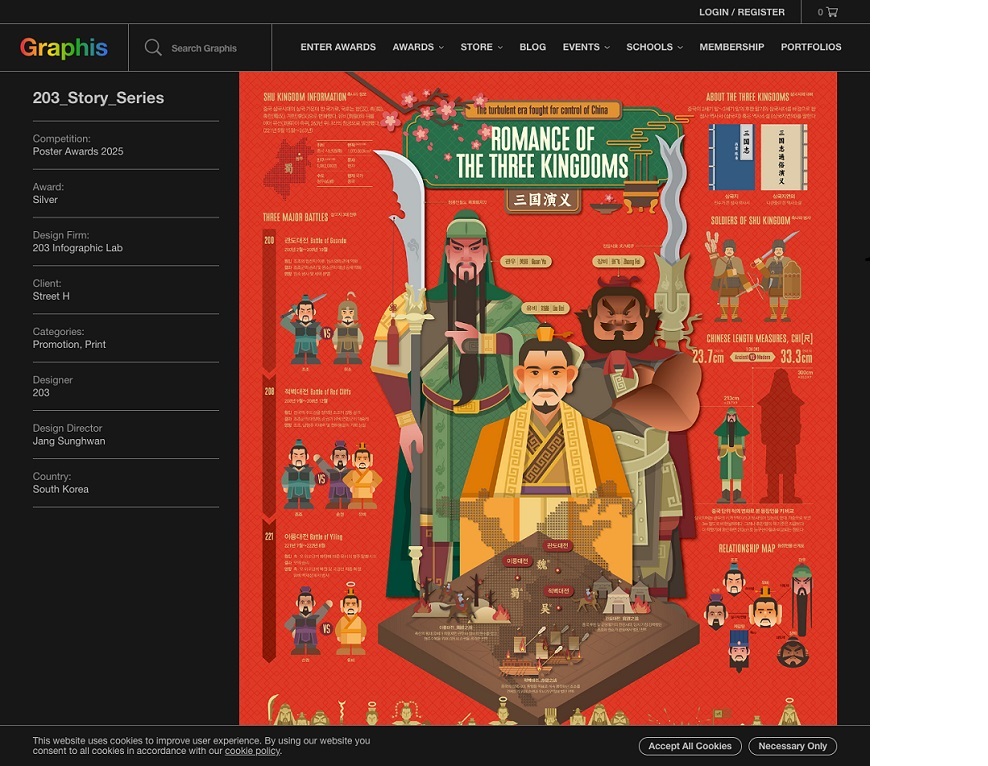This screenshot has width=988, height=766.
Task: Open the Portfolios page
Action: [811, 47]
